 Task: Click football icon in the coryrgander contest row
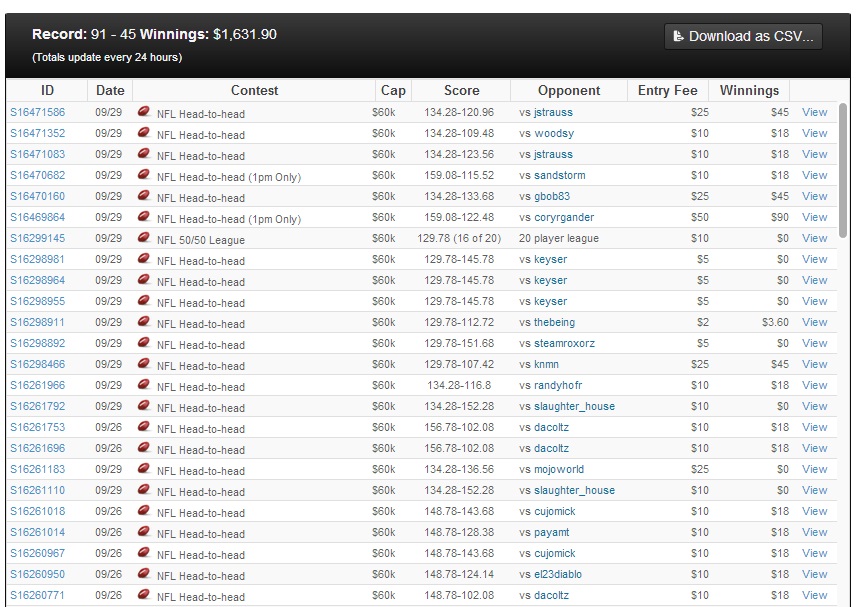(144, 217)
